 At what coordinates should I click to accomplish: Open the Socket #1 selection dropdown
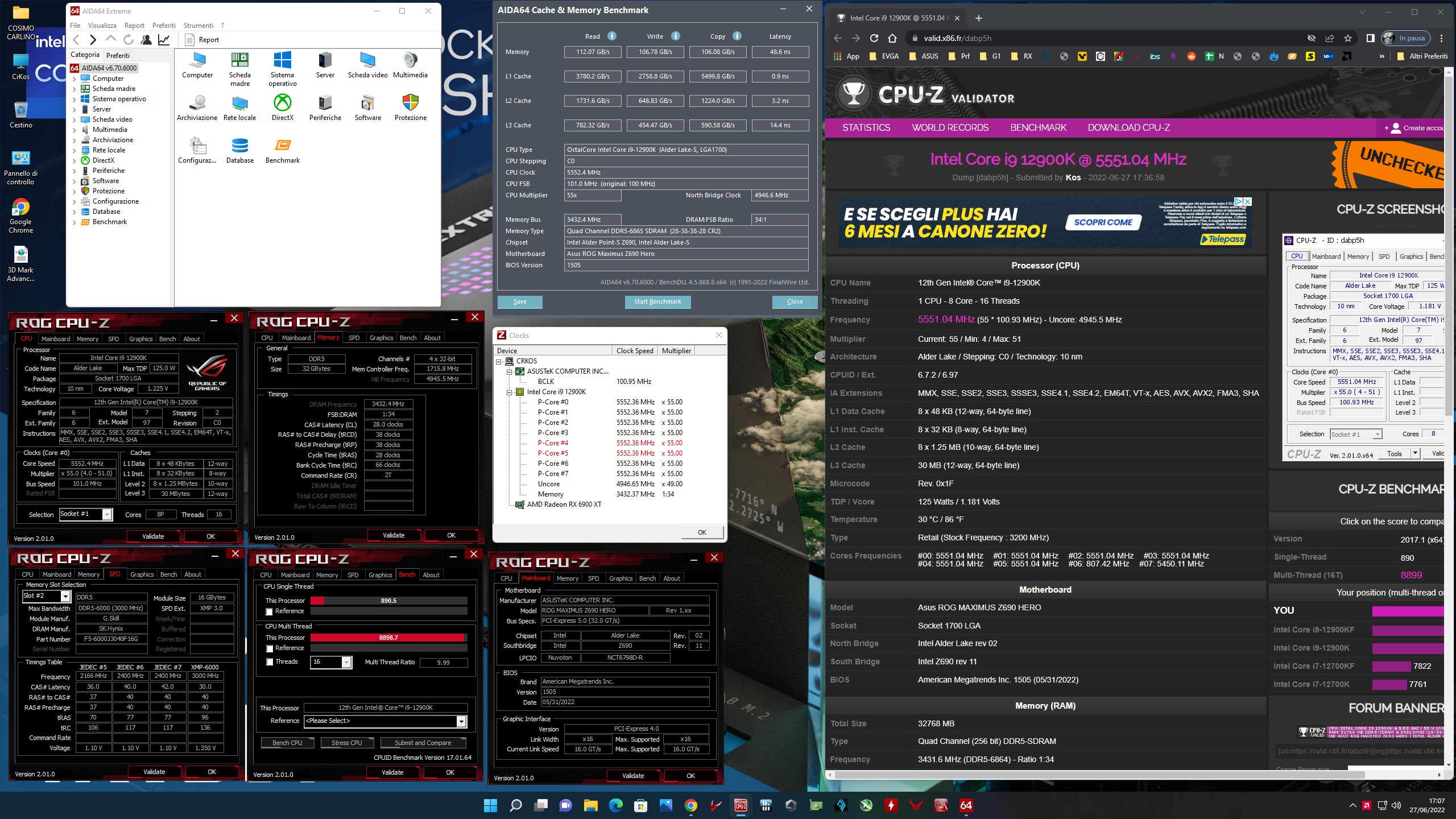pos(106,514)
